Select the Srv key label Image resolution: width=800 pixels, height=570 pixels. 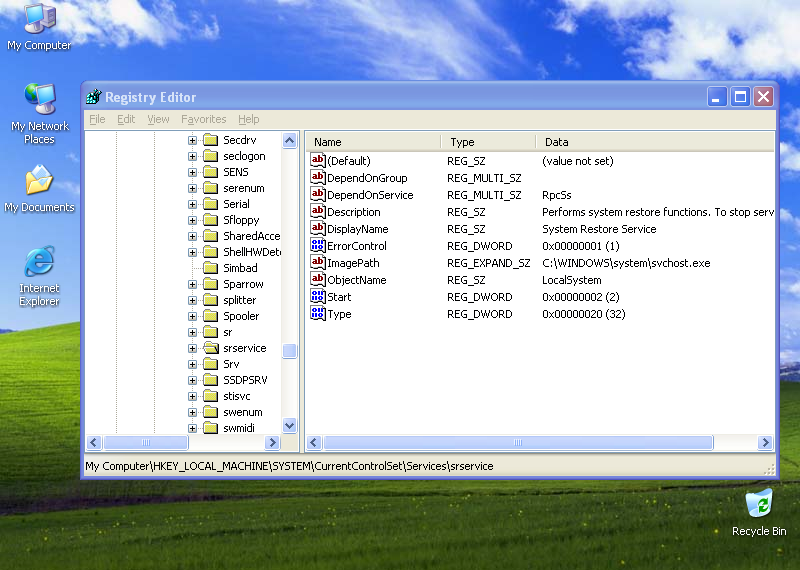[231, 364]
